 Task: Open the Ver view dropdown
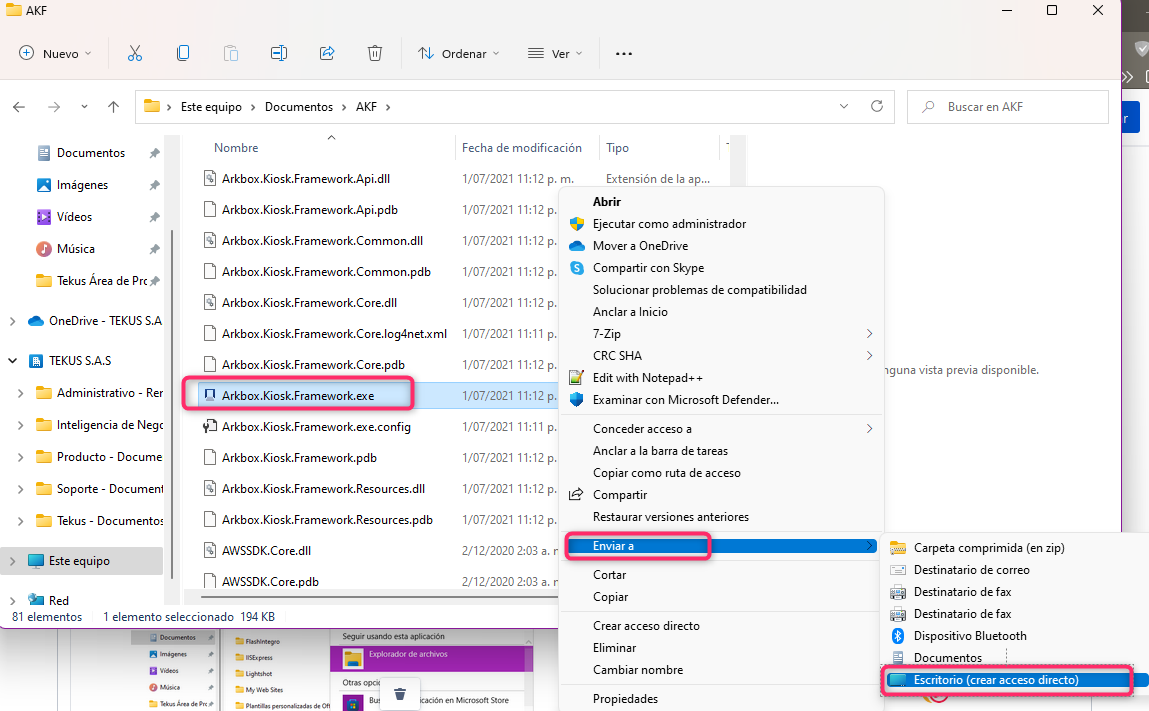(x=553, y=53)
